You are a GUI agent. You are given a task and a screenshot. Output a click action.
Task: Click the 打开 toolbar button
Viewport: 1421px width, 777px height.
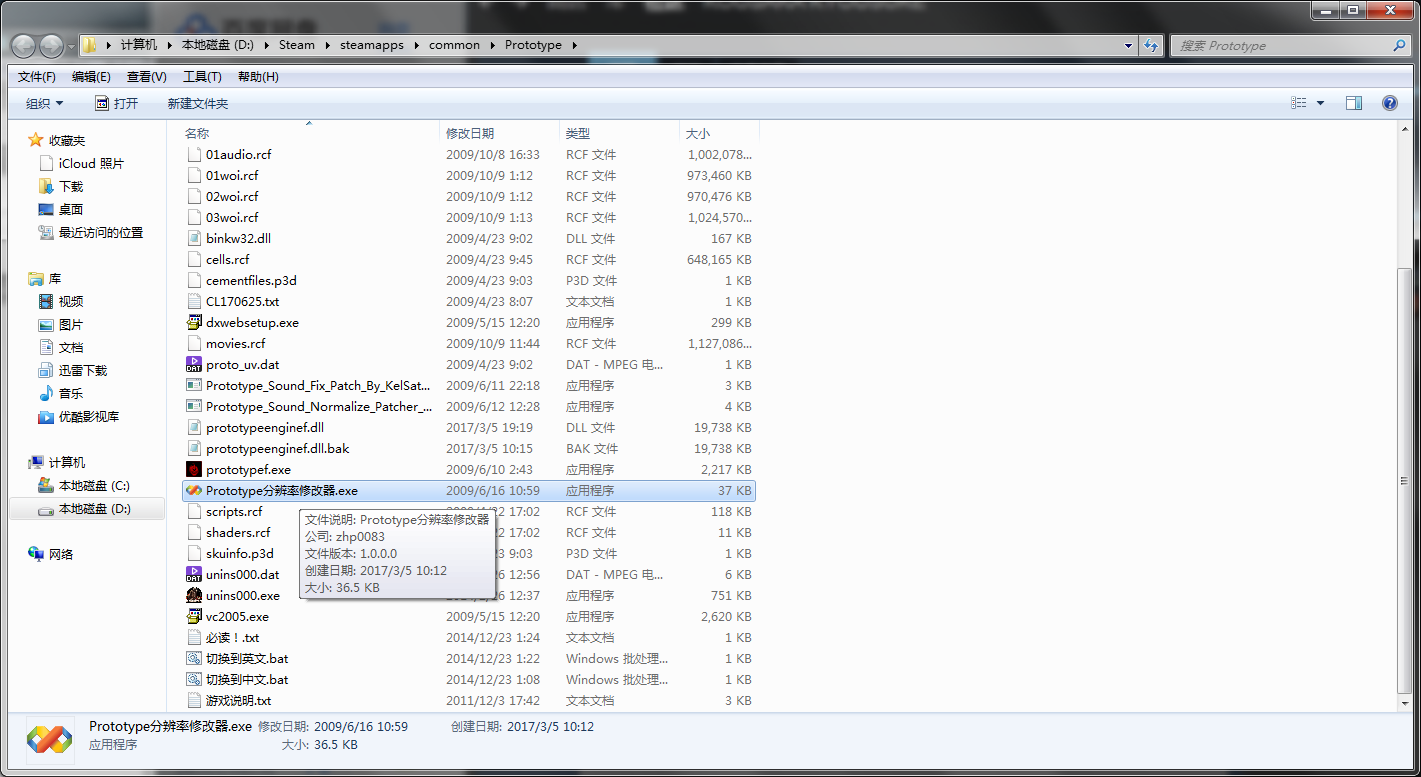pos(116,104)
